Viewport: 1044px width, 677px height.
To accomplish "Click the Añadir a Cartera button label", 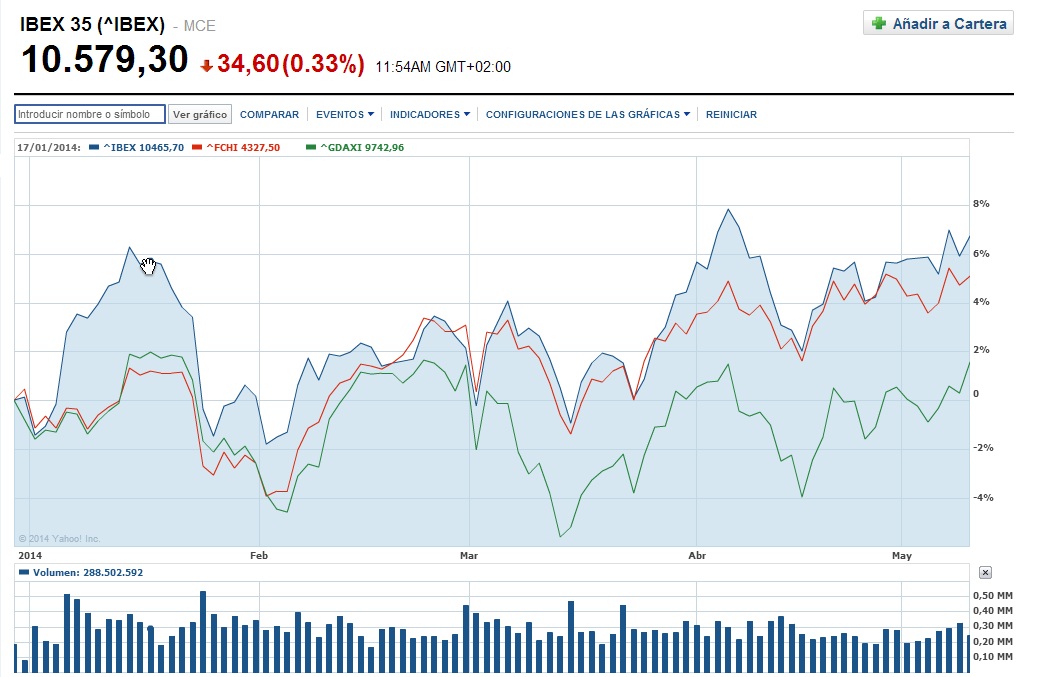I will (x=949, y=23).
